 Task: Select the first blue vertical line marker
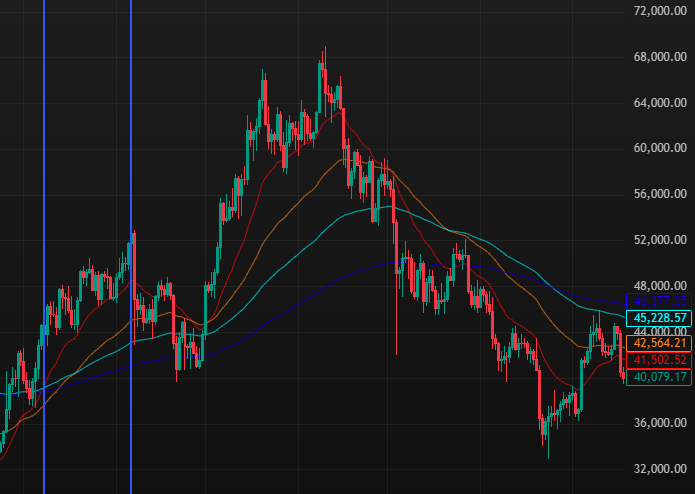pyautogui.click(x=44, y=247)
